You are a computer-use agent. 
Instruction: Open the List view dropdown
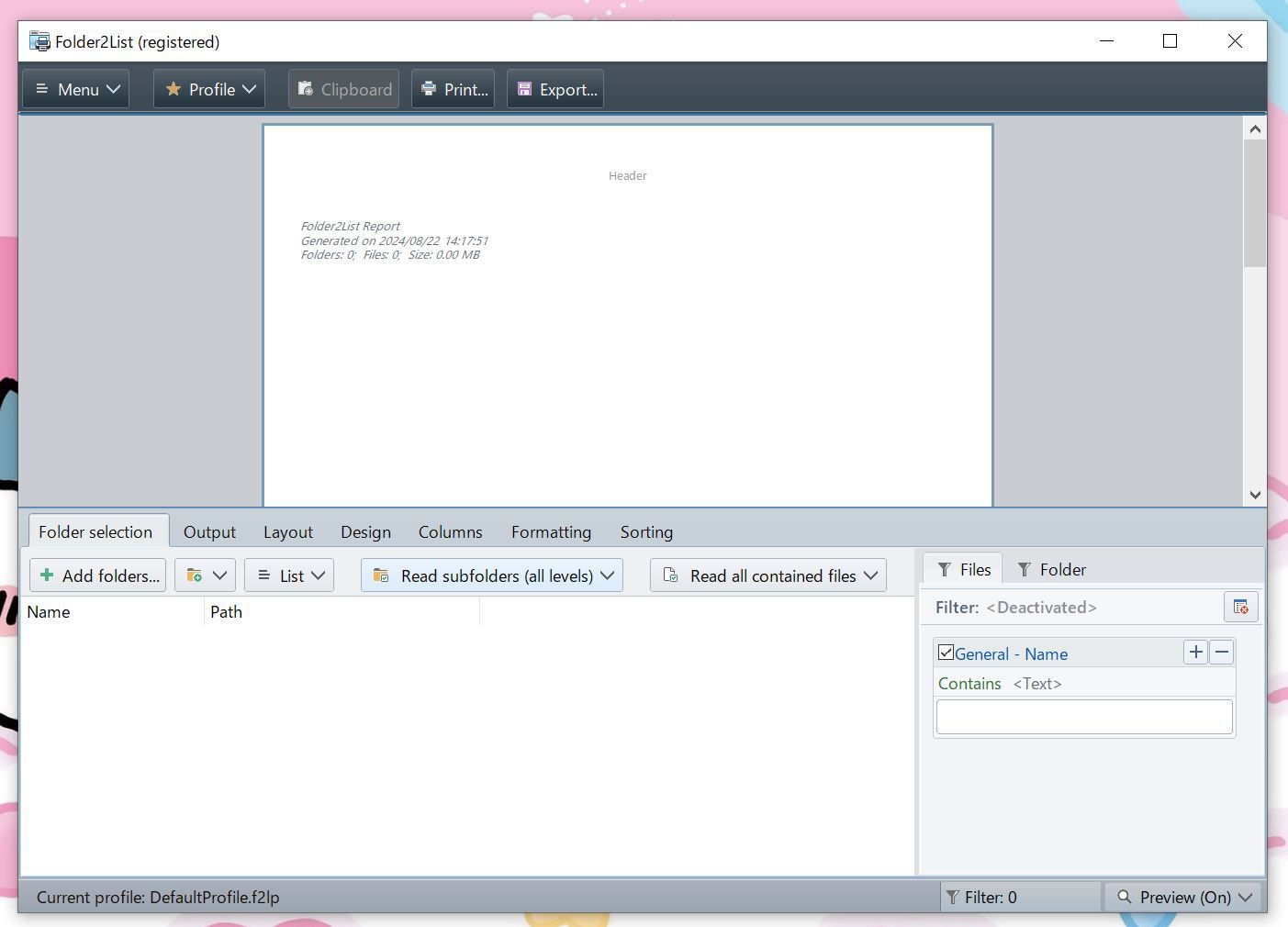(x=289, y=575)
